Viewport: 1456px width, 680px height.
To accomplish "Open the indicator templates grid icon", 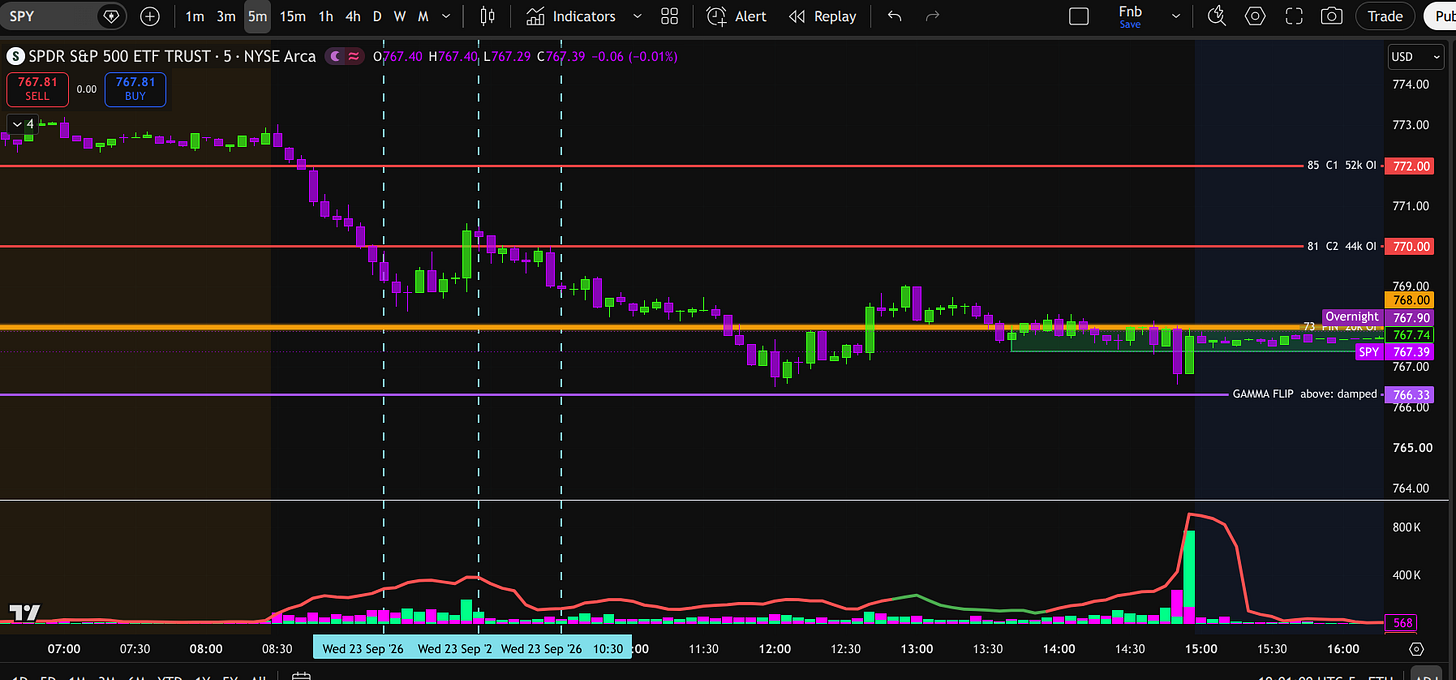I will coord(670,16).
